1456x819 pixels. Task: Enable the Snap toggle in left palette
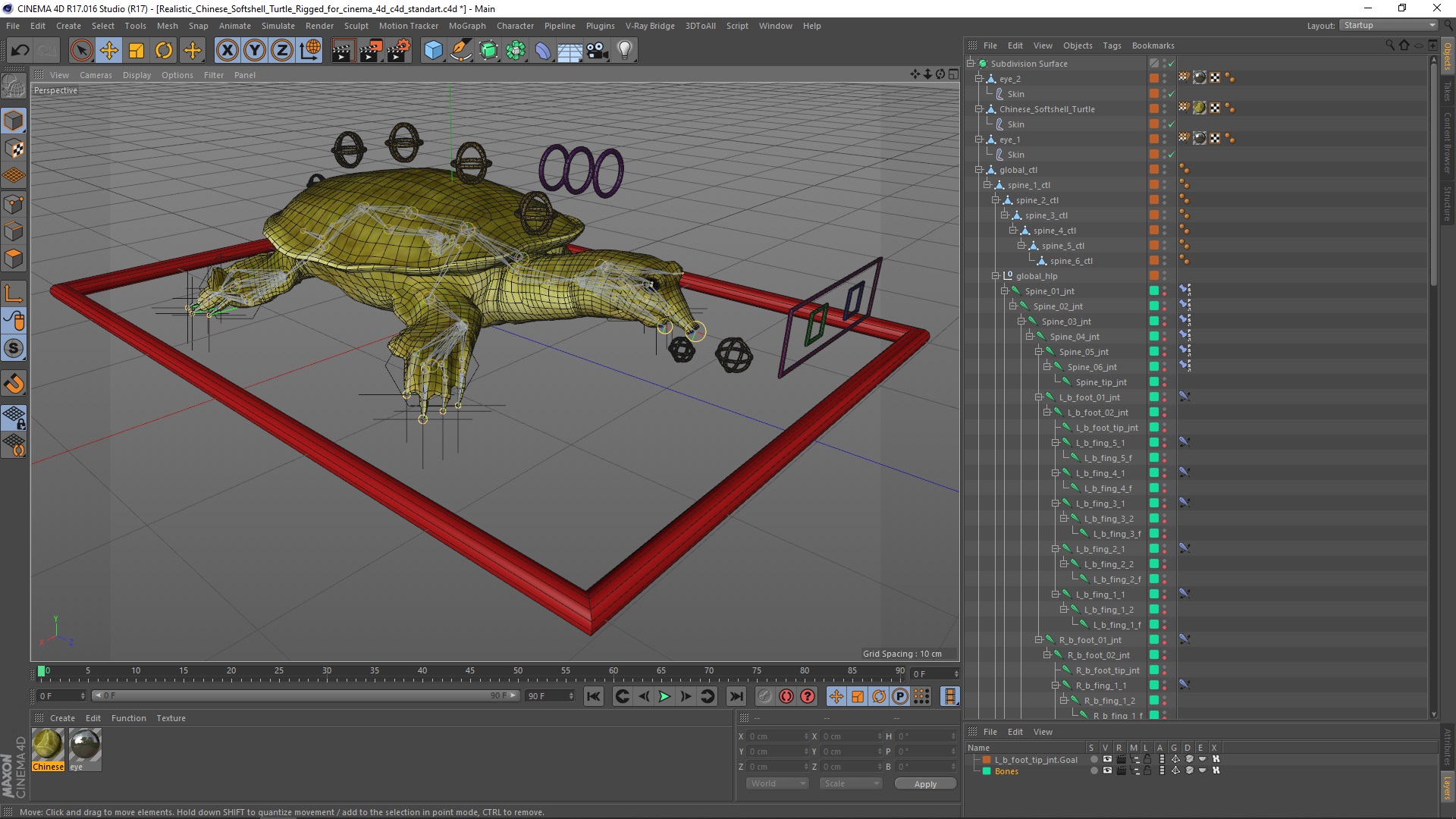[x=14, y=349]
